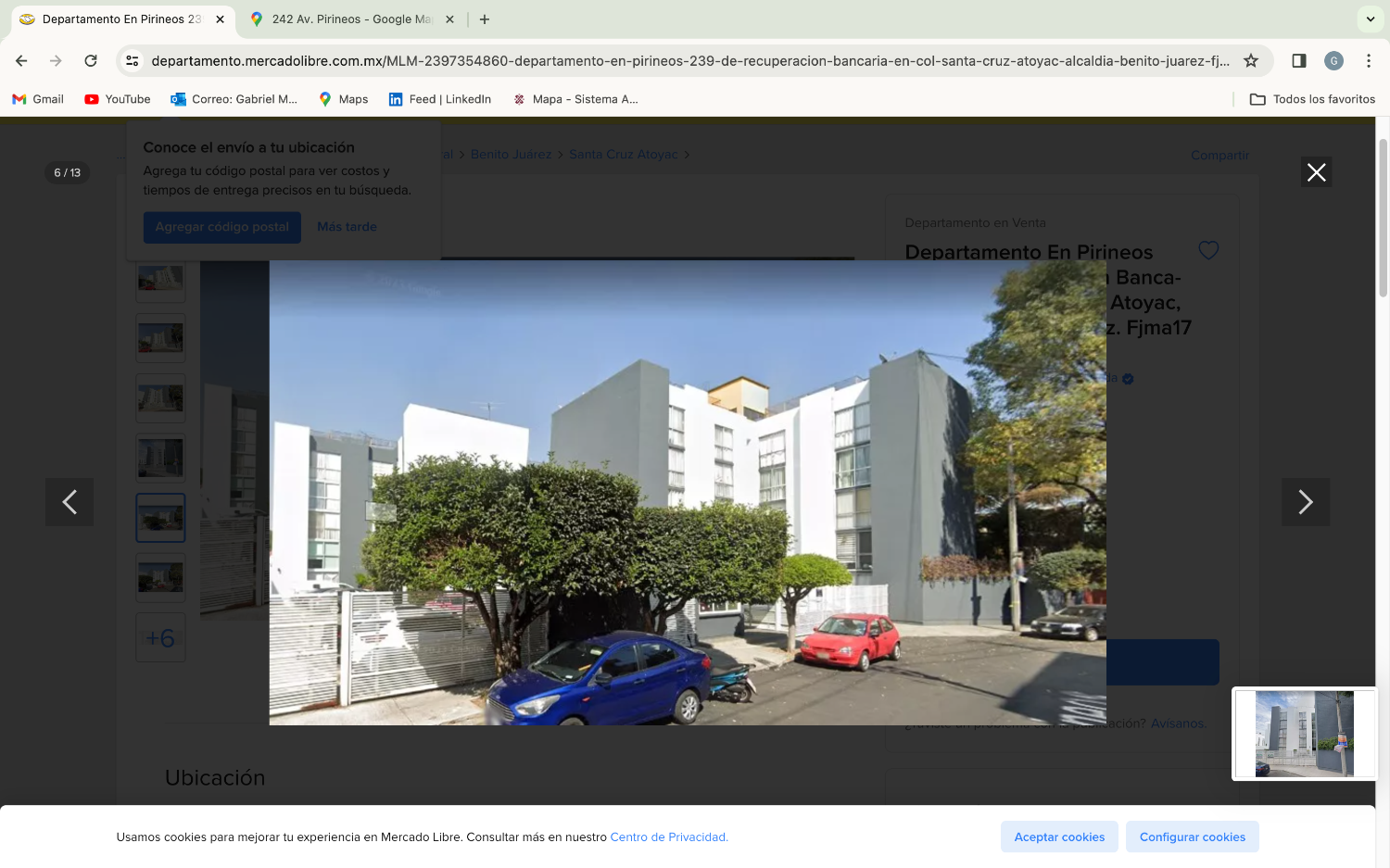
Task: Click Configurar cookies button
Action: (x=1193, y=837)
